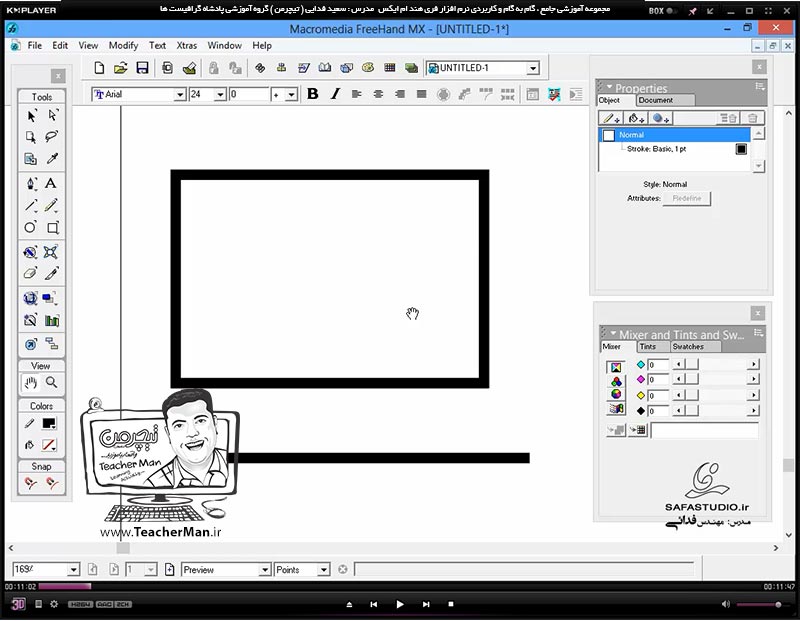Click the Open folder icon
800x621 pixels.
pos(121,68)
